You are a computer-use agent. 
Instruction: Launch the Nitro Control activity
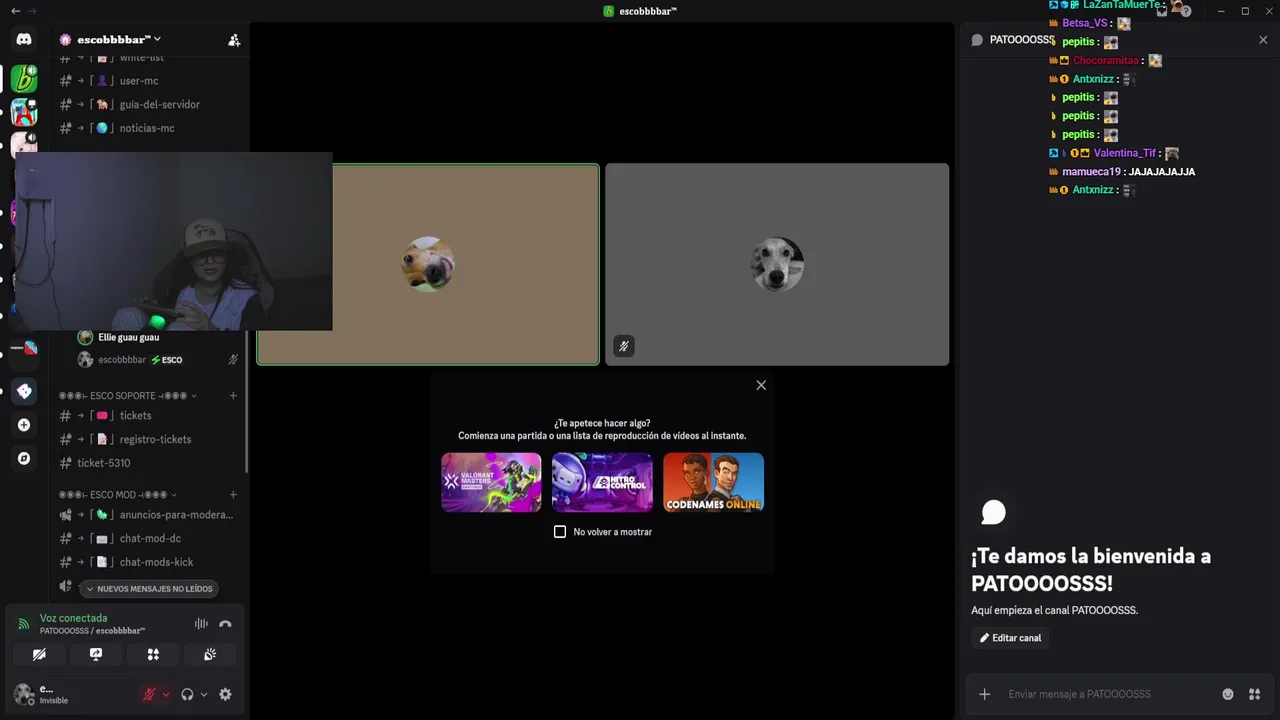(x=602, y=482)
